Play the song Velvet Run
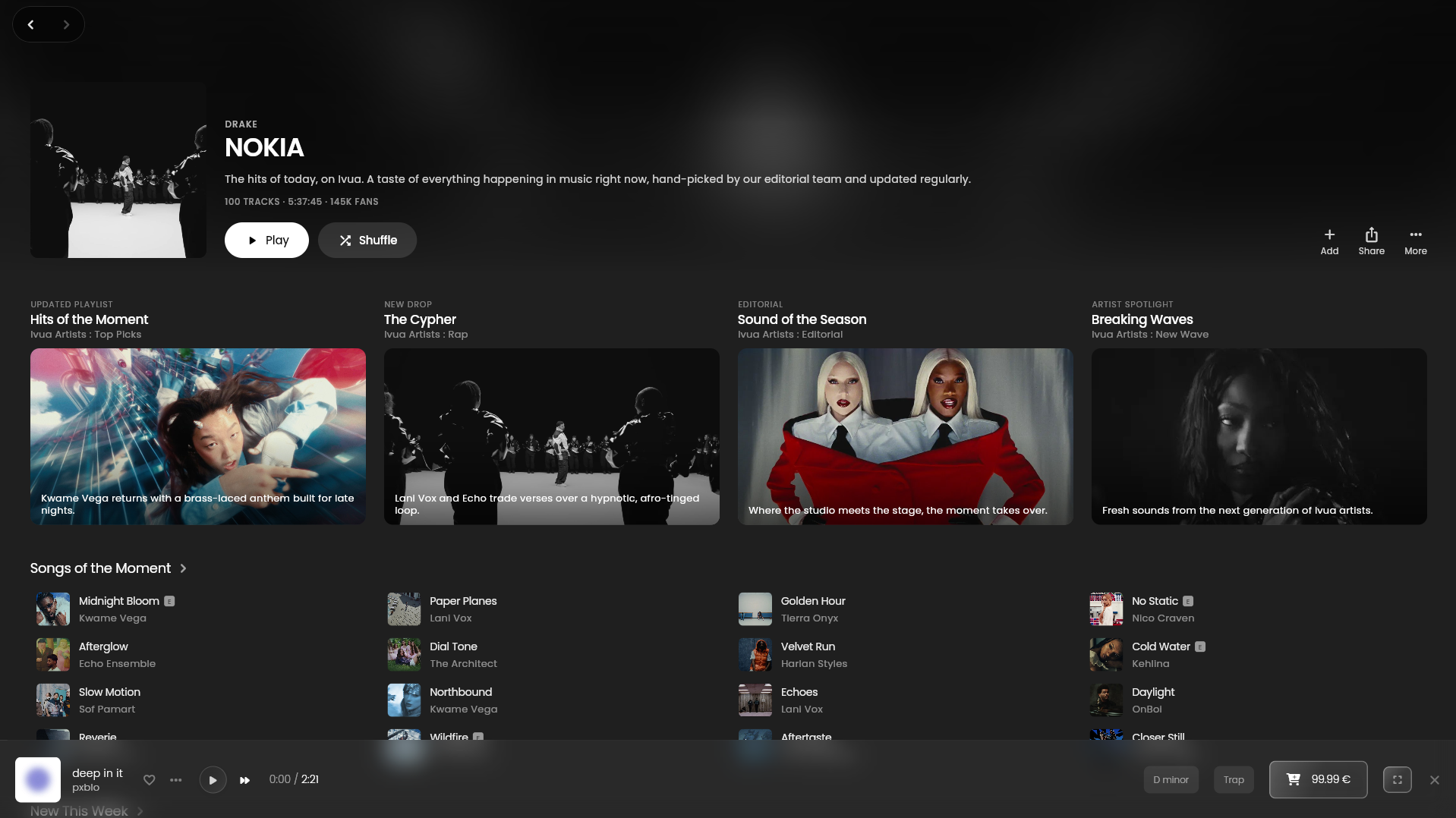 [808, 647]
